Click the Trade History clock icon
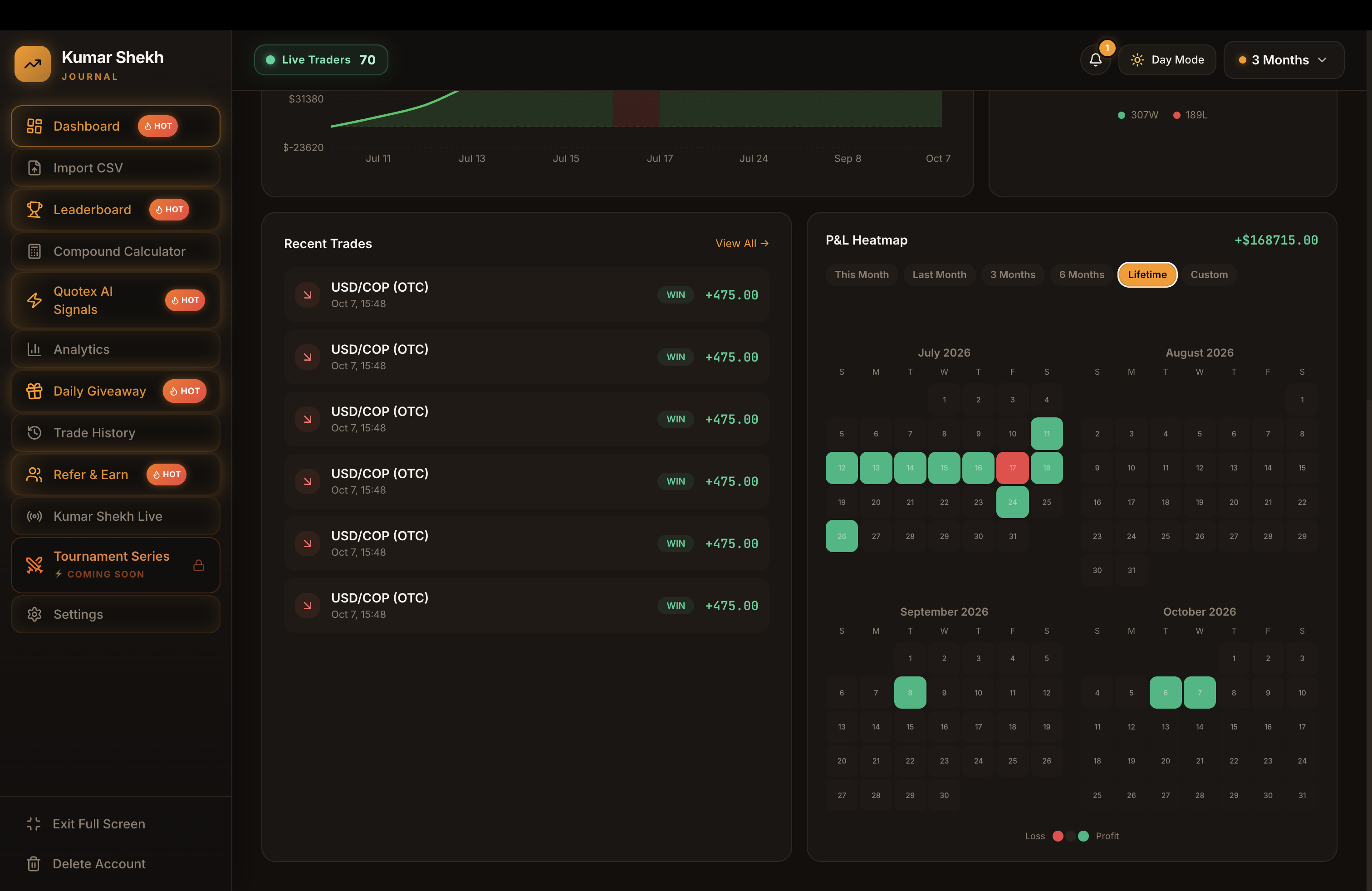This screenshot has width=1372, height=891. click(34, 433)
